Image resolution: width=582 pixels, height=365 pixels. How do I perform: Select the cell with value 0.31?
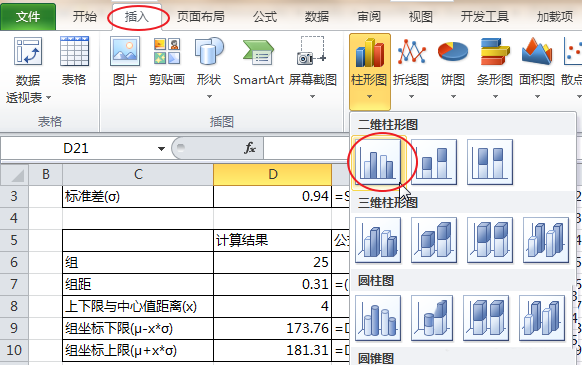click(x=273, y=284)
